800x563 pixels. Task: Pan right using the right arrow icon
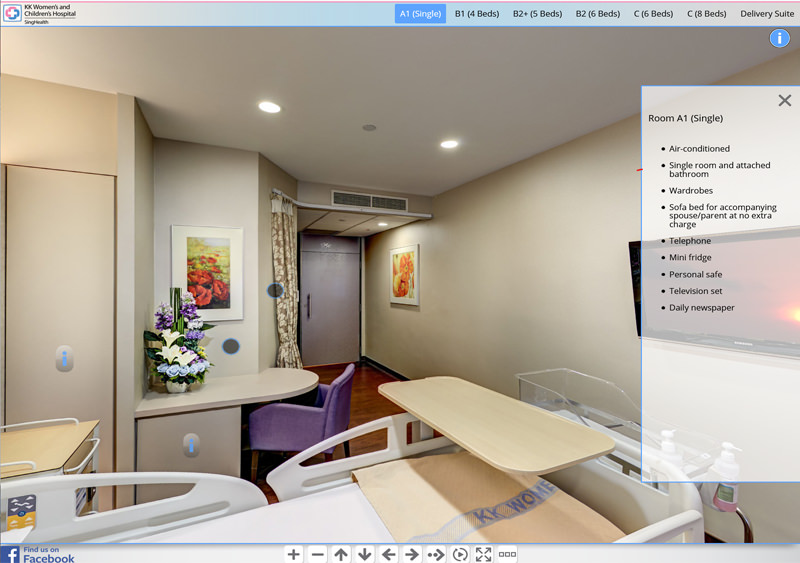tap(412, 554)
